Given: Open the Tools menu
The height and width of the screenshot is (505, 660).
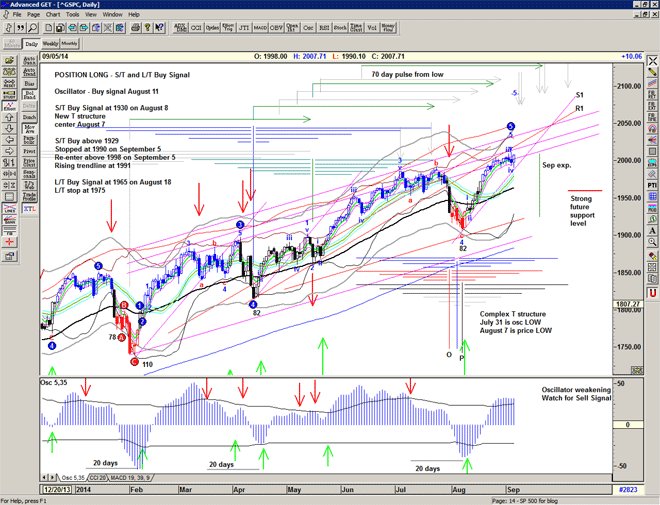Looking at the screenshot, I should pos(72,15).
